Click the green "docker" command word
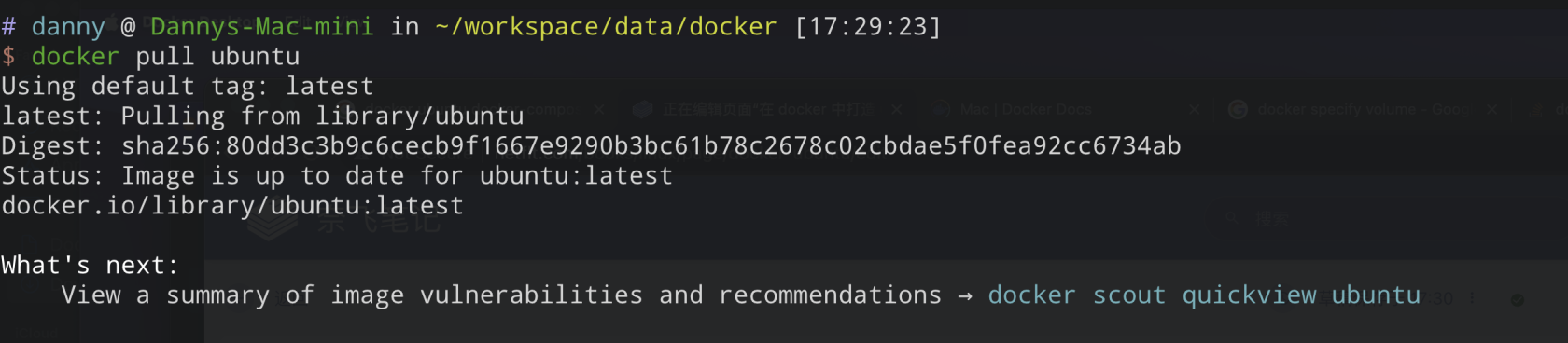Screen dimensions: 1568x343 pos(76,56)
